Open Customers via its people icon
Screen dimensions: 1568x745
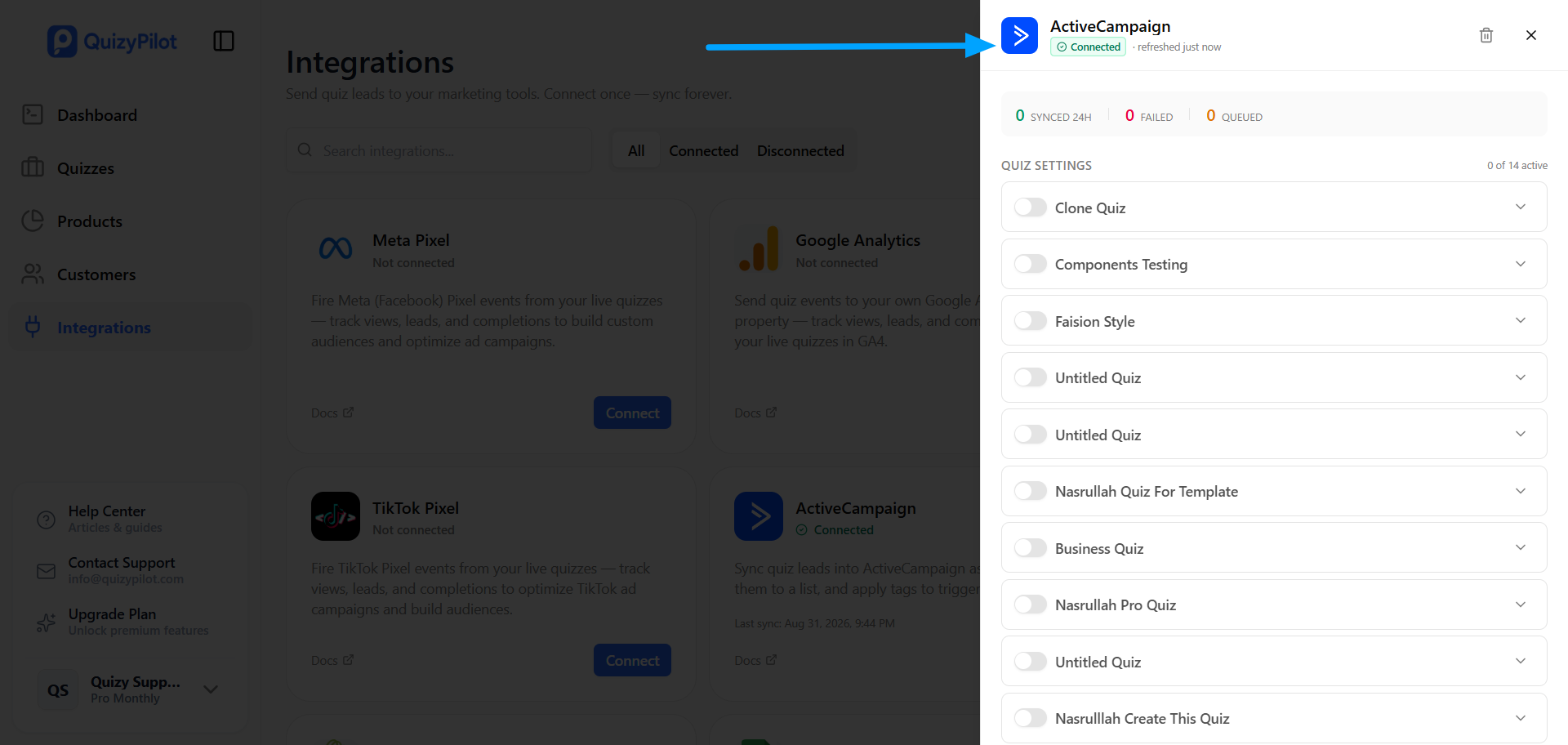coord(33,274)
